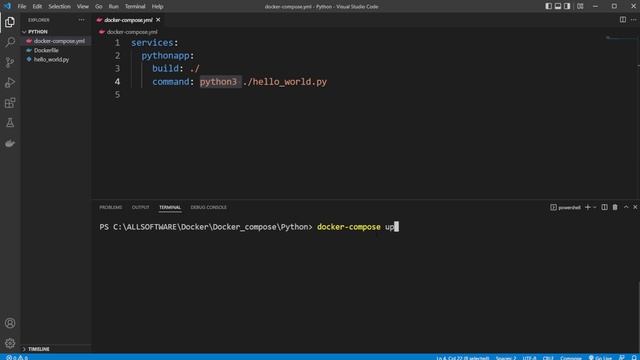Close the docker-compose.yml editor tab

[158, 20]
